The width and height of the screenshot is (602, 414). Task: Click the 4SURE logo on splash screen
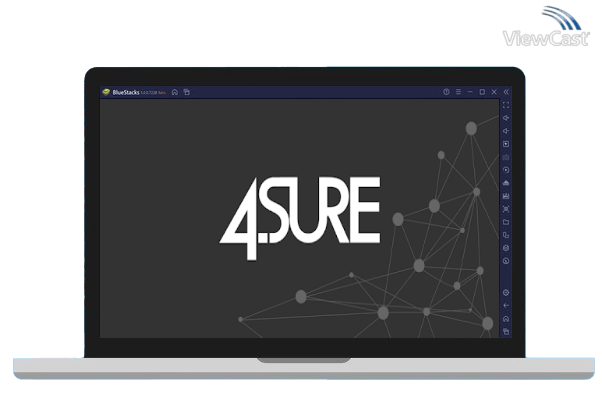300,218
